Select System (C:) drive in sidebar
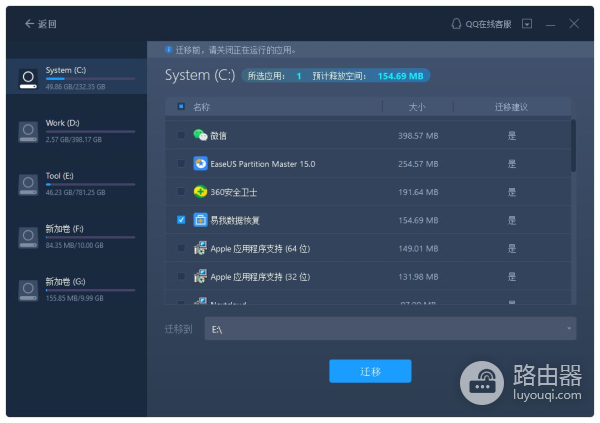The height and width of the screenshot is (423, 600). [x=77, y=77]
